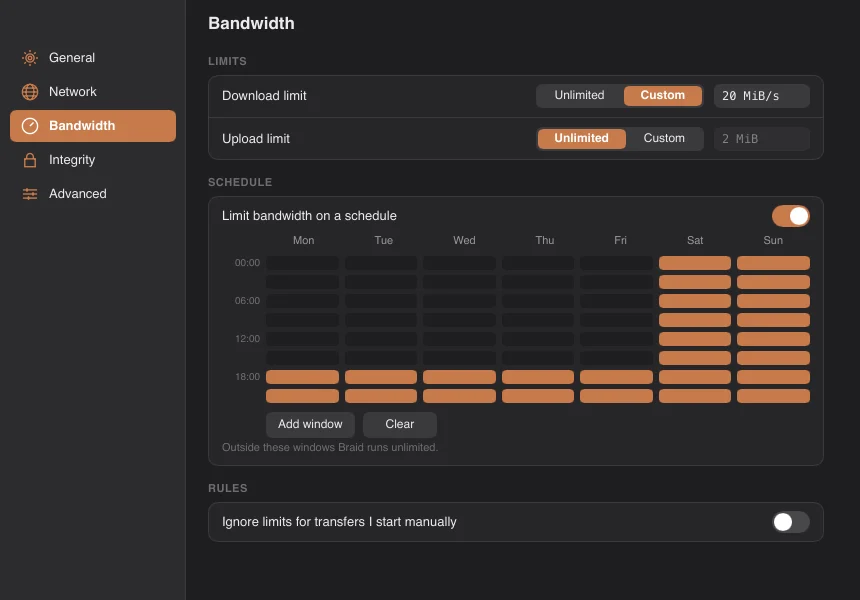Toggle the Tue 12:00 schedule cell
Image resolution: width=860 pixels, height=600 pixels.
click(381, 339)
